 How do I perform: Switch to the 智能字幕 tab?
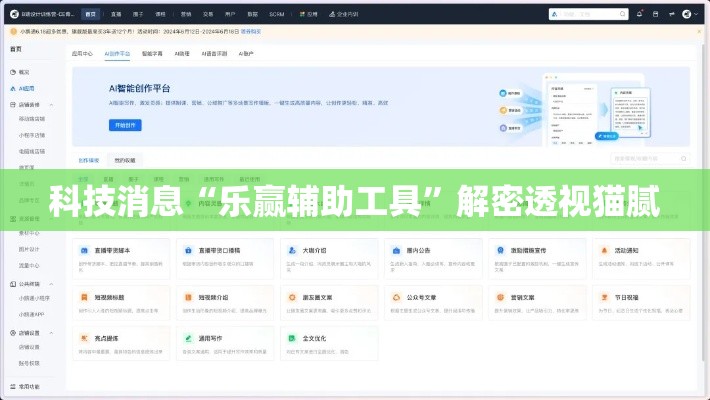pos(152,53)
